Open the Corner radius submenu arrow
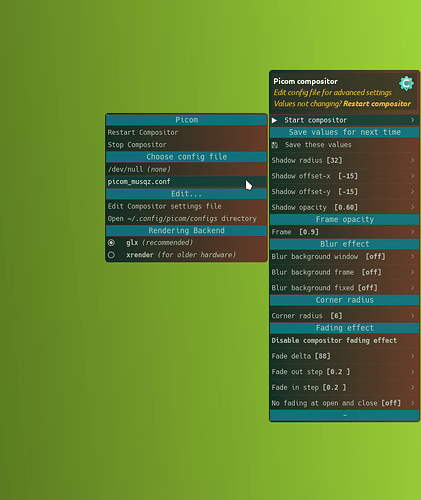This screenshot has width=421, height=500. point(412,316)
